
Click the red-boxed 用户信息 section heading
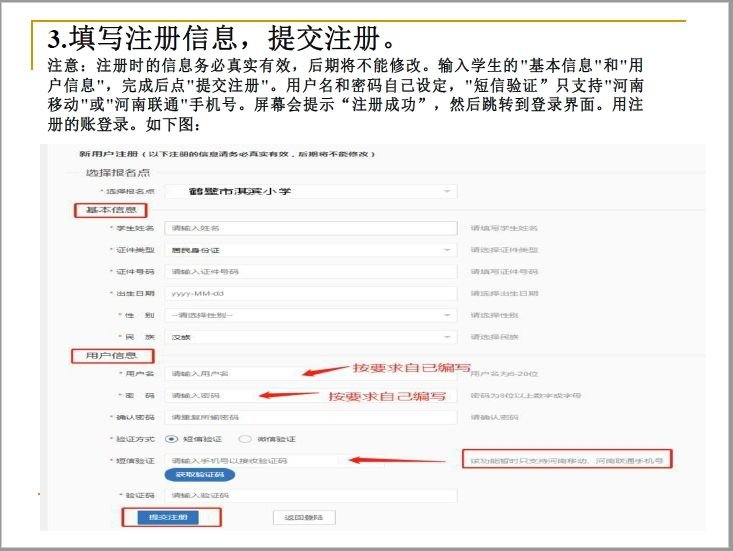click(x=110, y=355)
